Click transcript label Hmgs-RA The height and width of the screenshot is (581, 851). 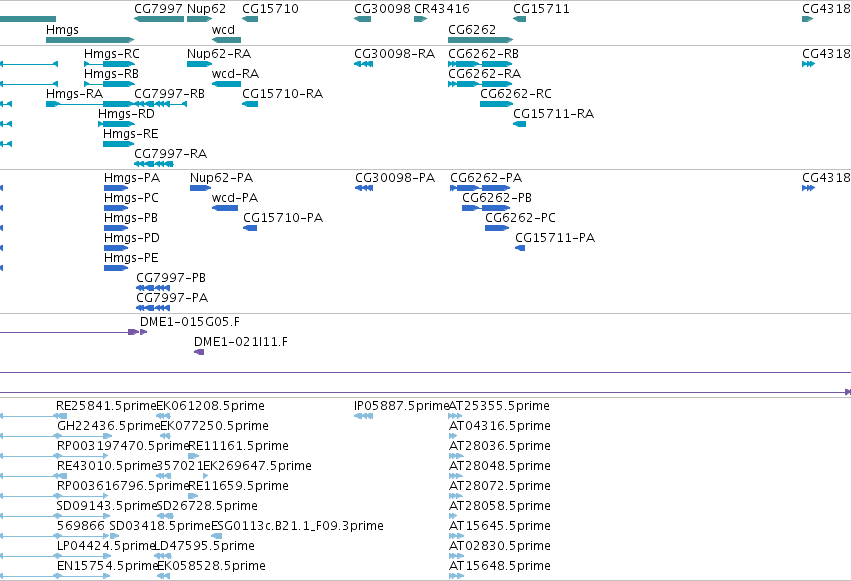(74, 94)
